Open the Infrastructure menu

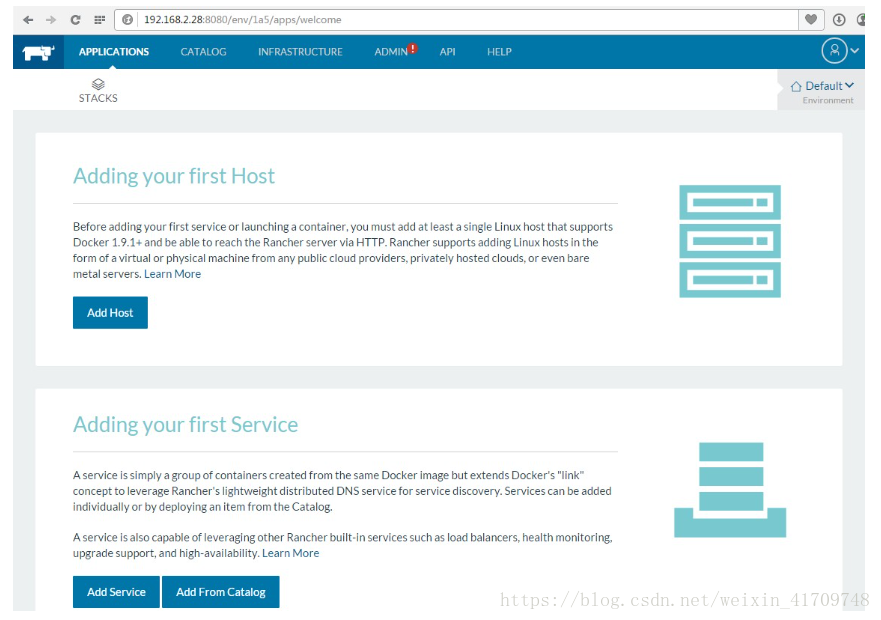(300, 52)
